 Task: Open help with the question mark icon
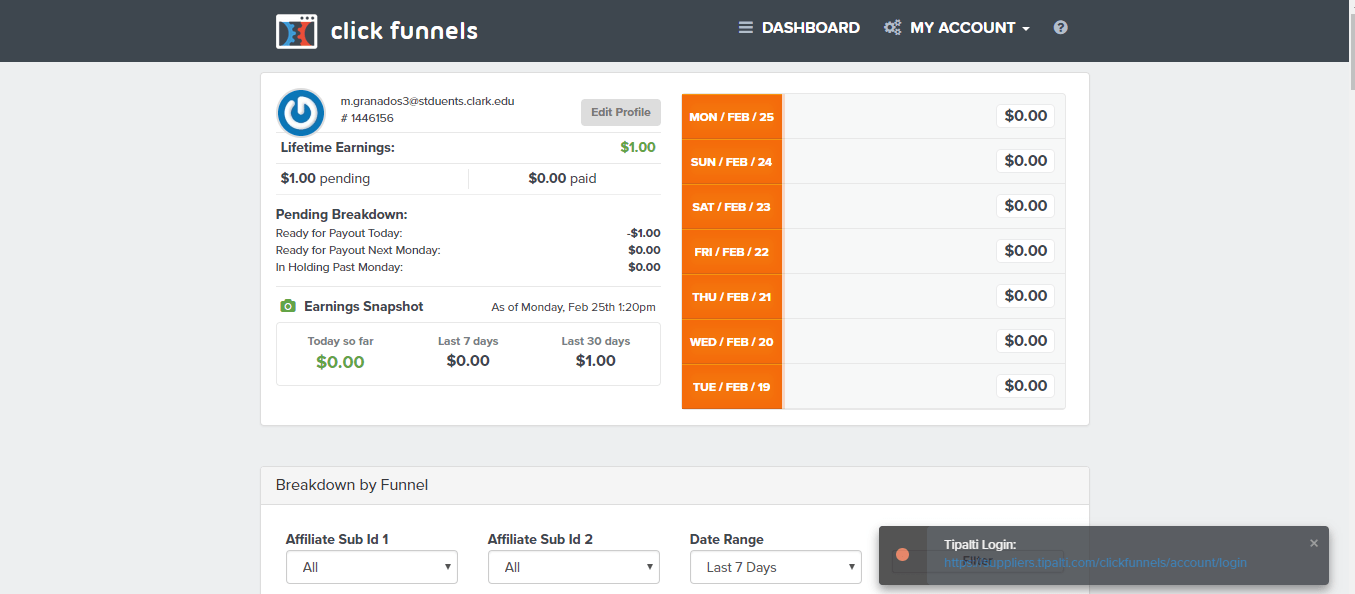1061,28
